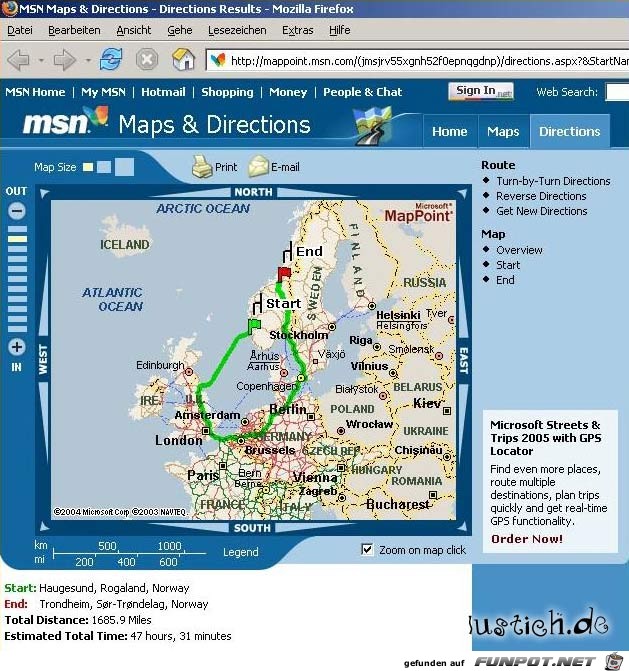Pan the map NORTH

[253, 192]
